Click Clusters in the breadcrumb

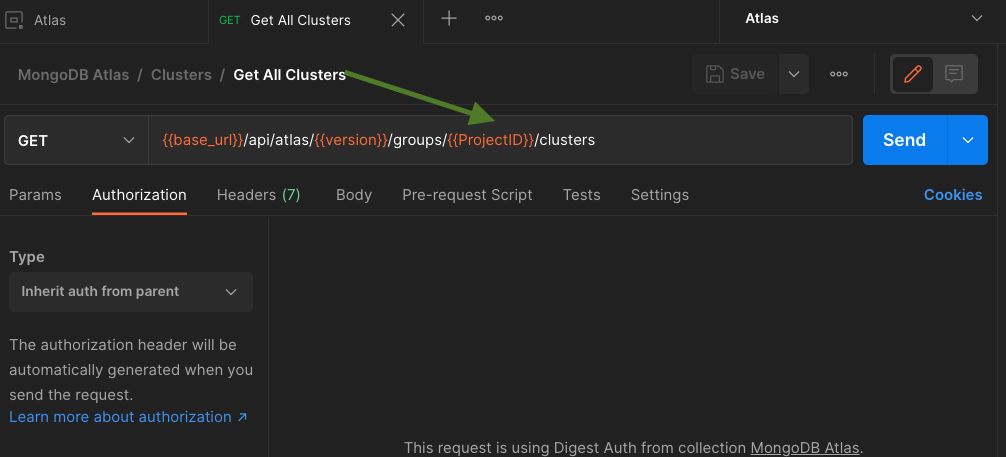coord(181,75)
